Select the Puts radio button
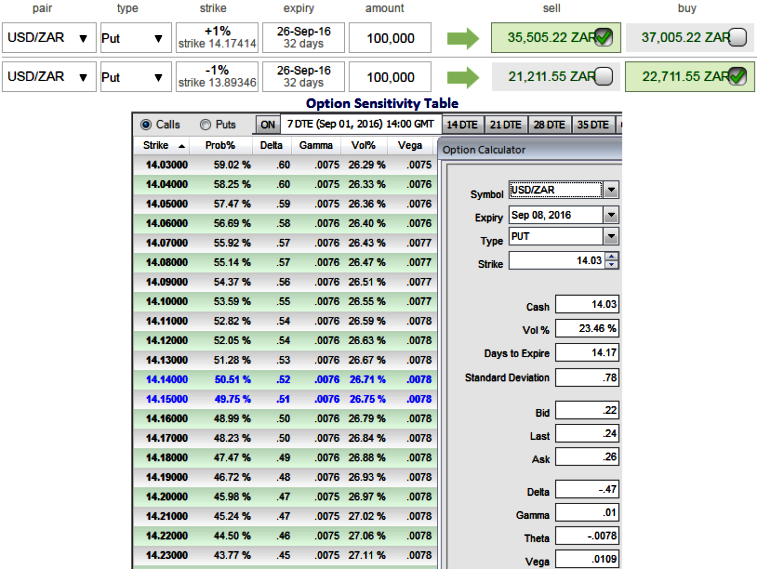 pos(206,125)
